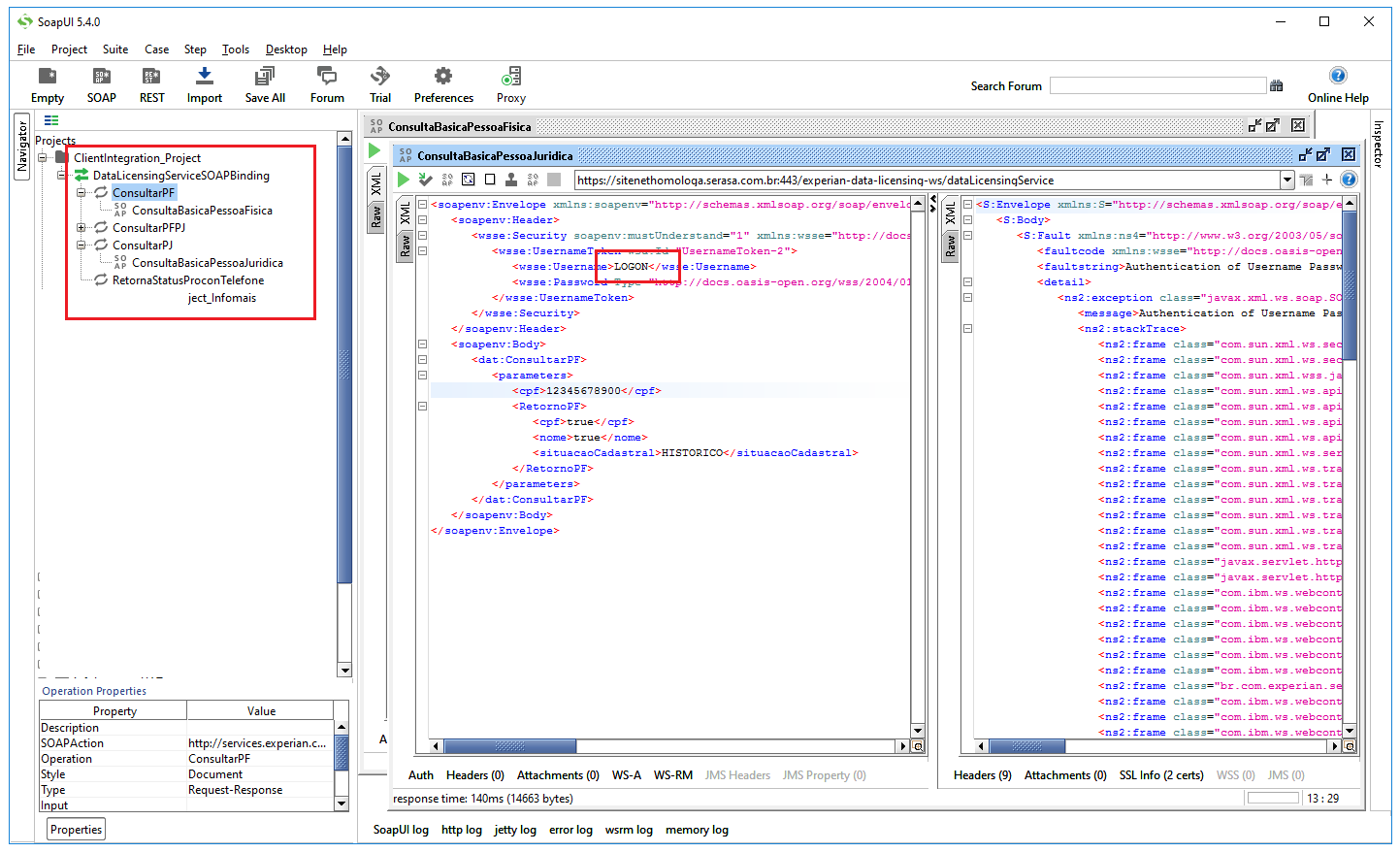Click the binoculars search forum icon

point(1277,85)
